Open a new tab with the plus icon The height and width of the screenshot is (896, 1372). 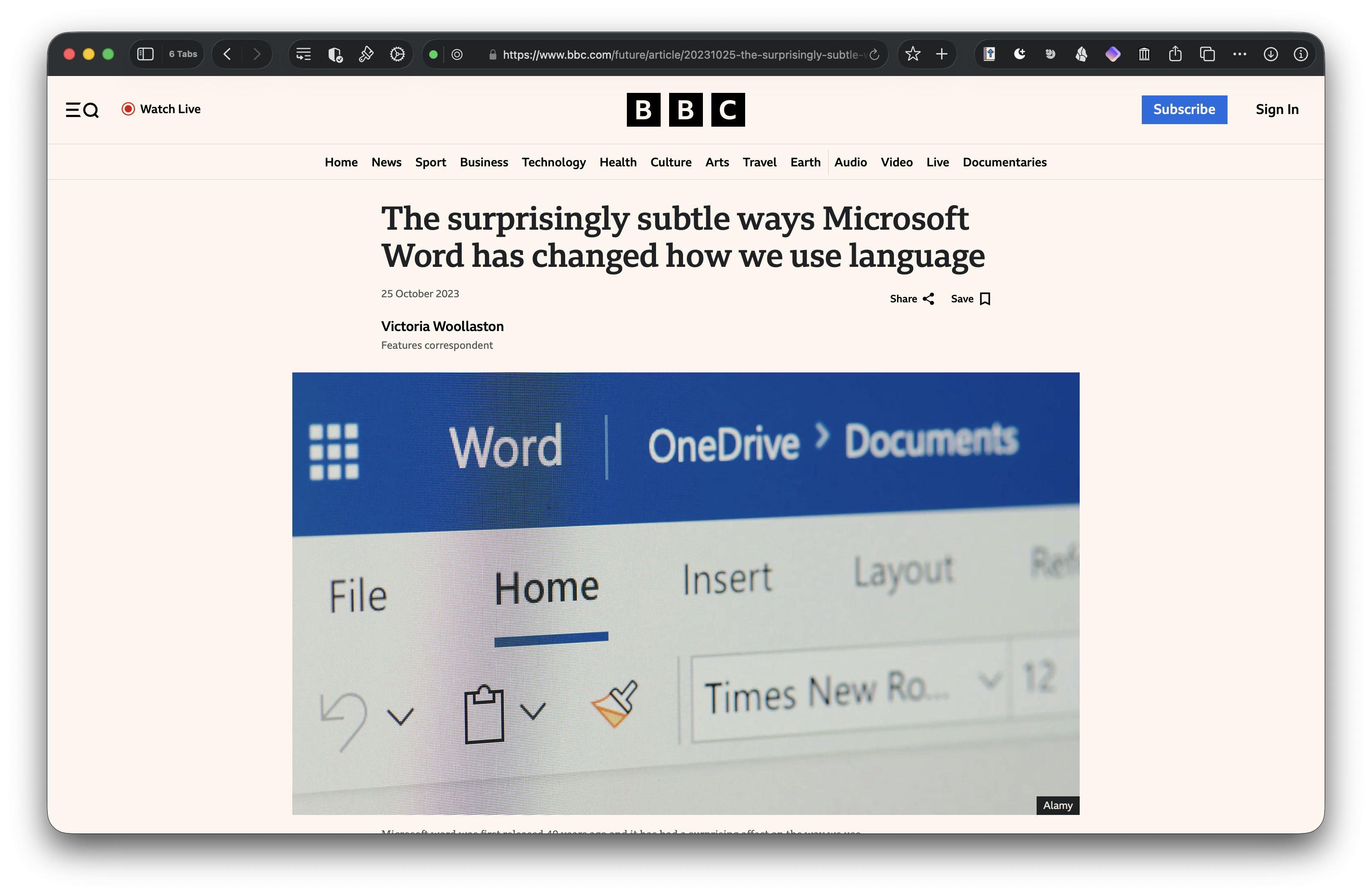tap(942, 54)
